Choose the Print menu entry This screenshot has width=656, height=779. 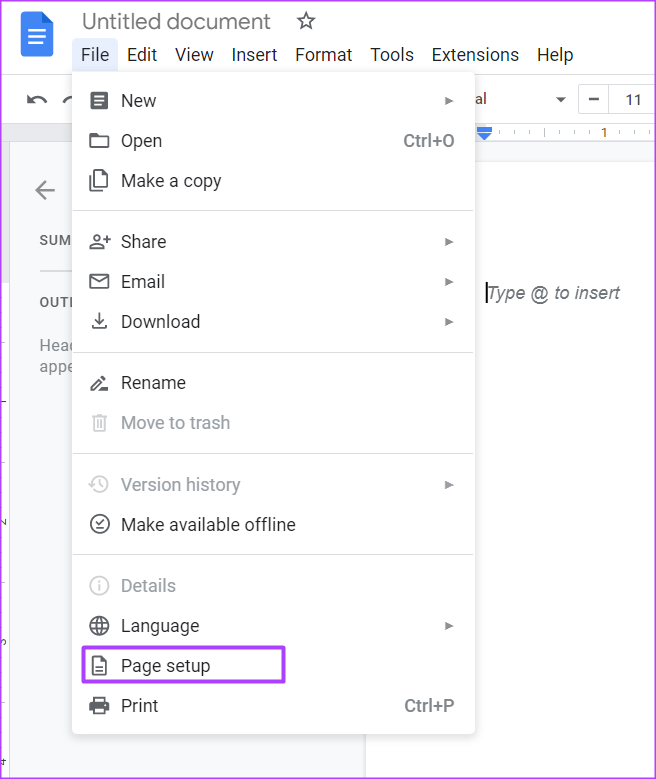[x=273, y=705]
